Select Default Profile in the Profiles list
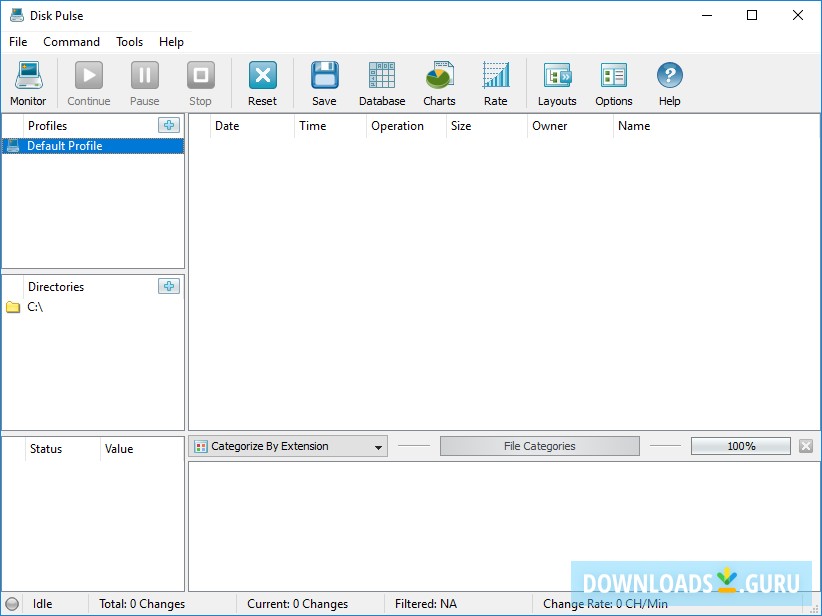The height and width of the screenshot is (616, 822). click(65, 146)
